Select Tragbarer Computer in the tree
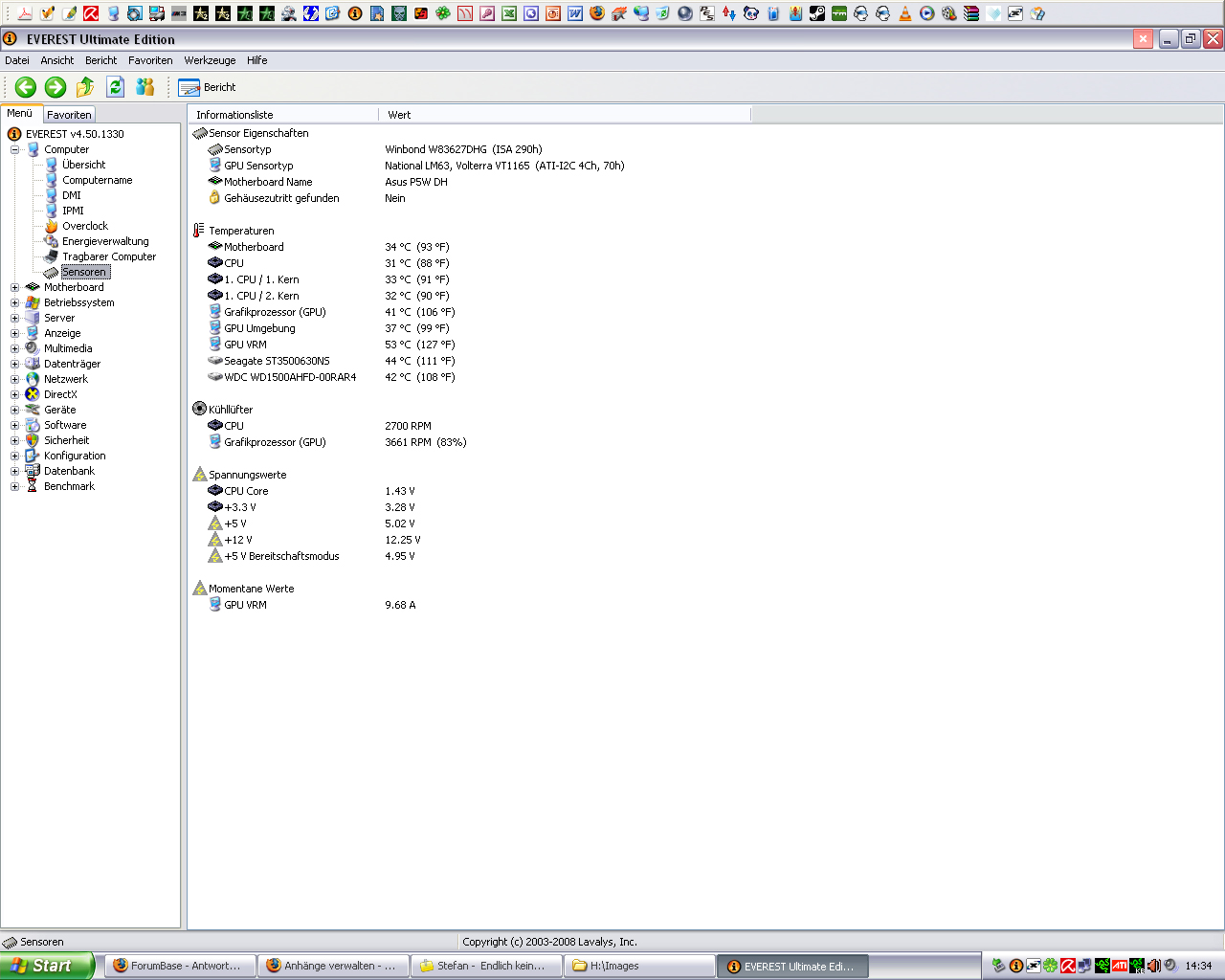 click(x=109, y=256)
